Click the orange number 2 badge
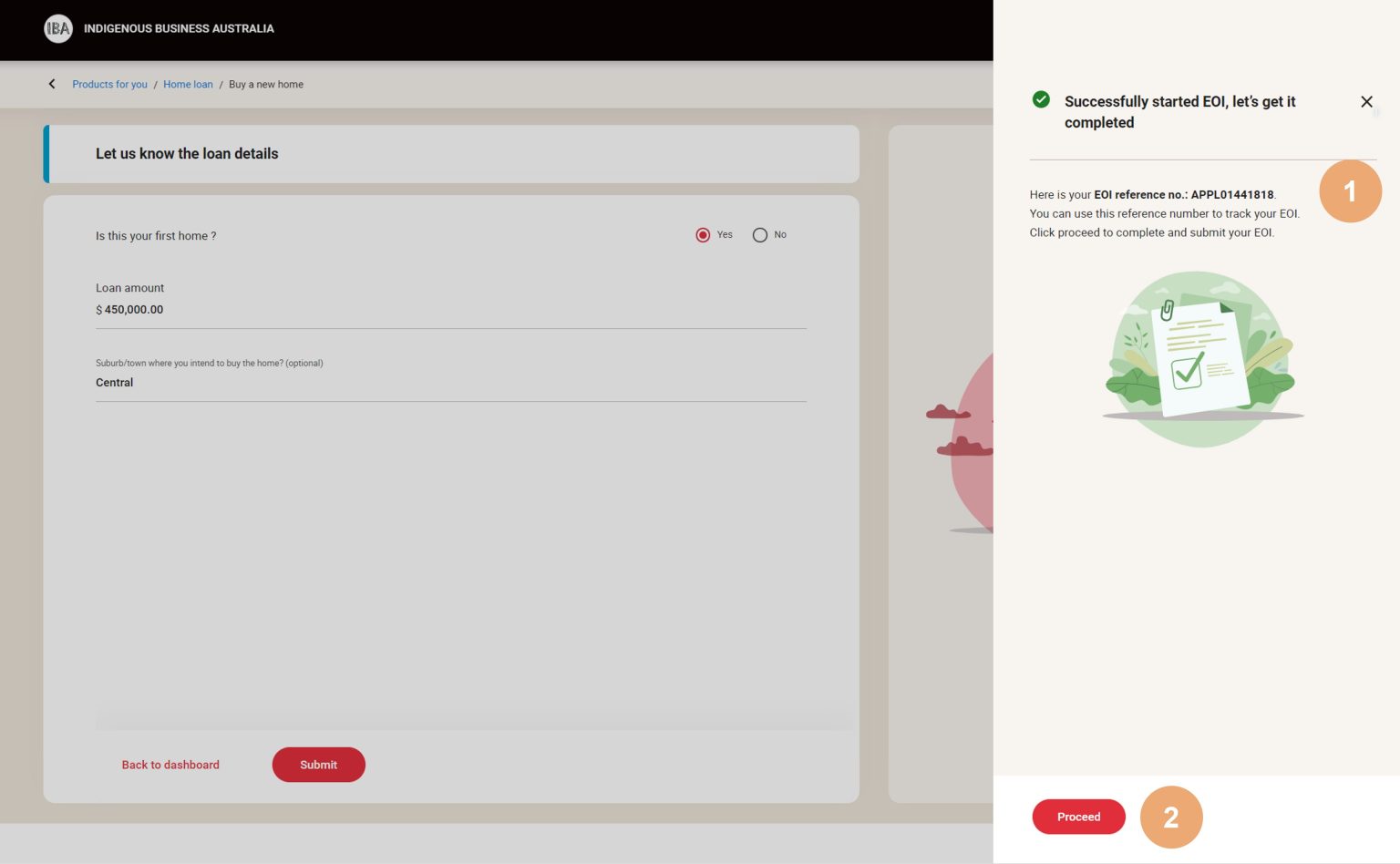The width and height of the screenshot is (1400, 864). click(x=1171, y=817)
